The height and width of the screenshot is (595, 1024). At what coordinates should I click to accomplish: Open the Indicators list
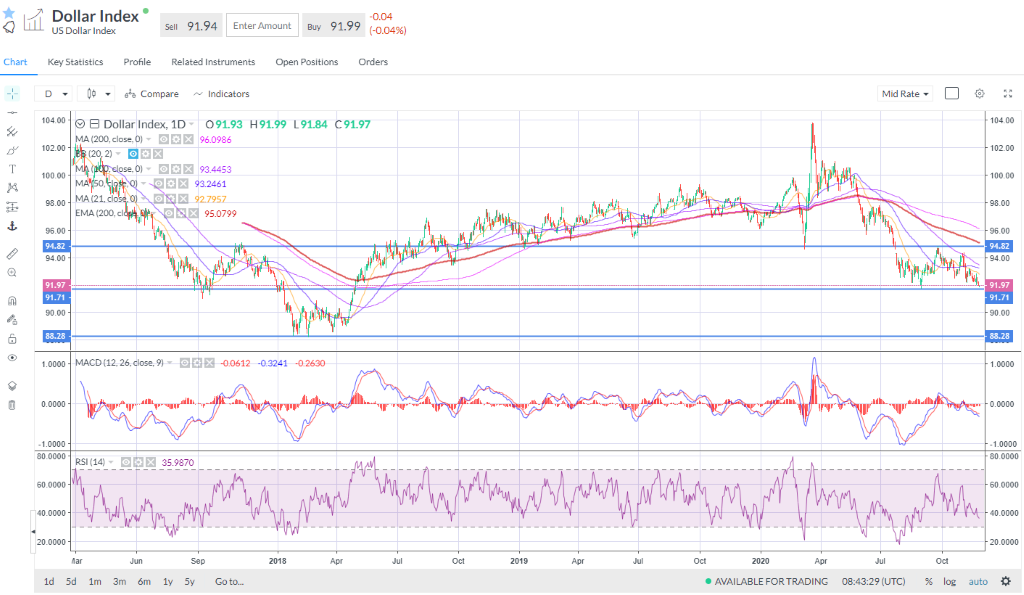[221, 93]
